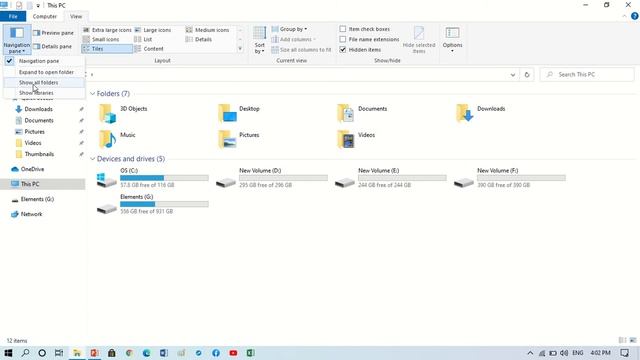
Task: Toggle the Preview pane button
Action: click(53, 33)
